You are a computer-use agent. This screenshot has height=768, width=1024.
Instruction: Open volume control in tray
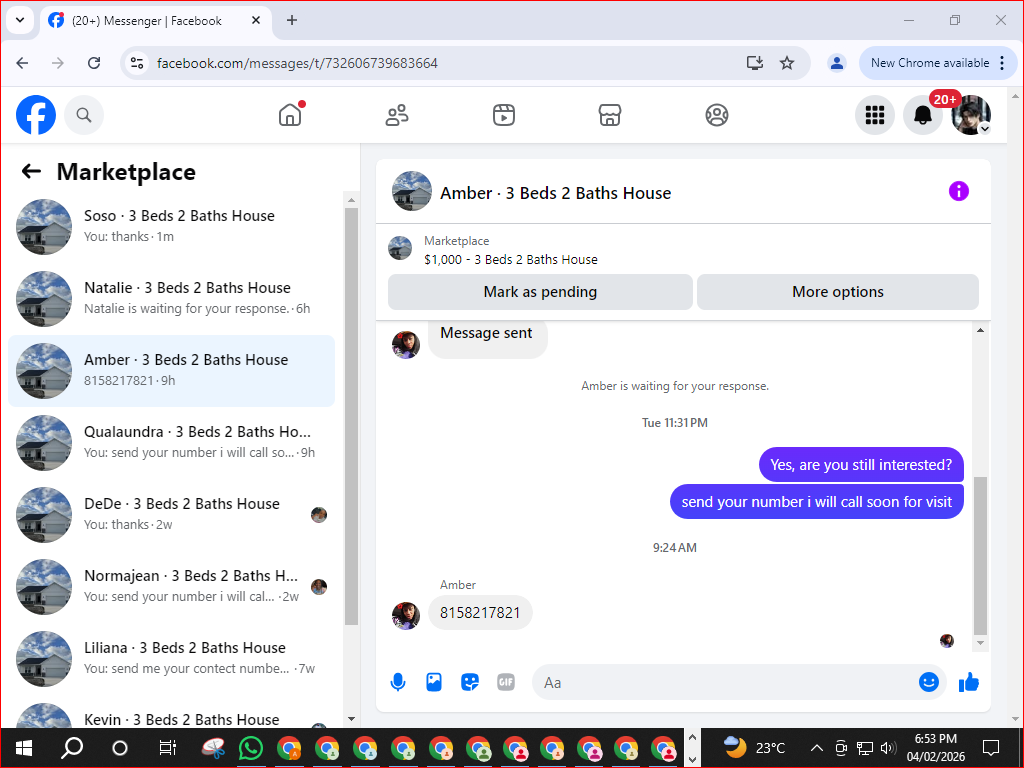pos(888,748)
